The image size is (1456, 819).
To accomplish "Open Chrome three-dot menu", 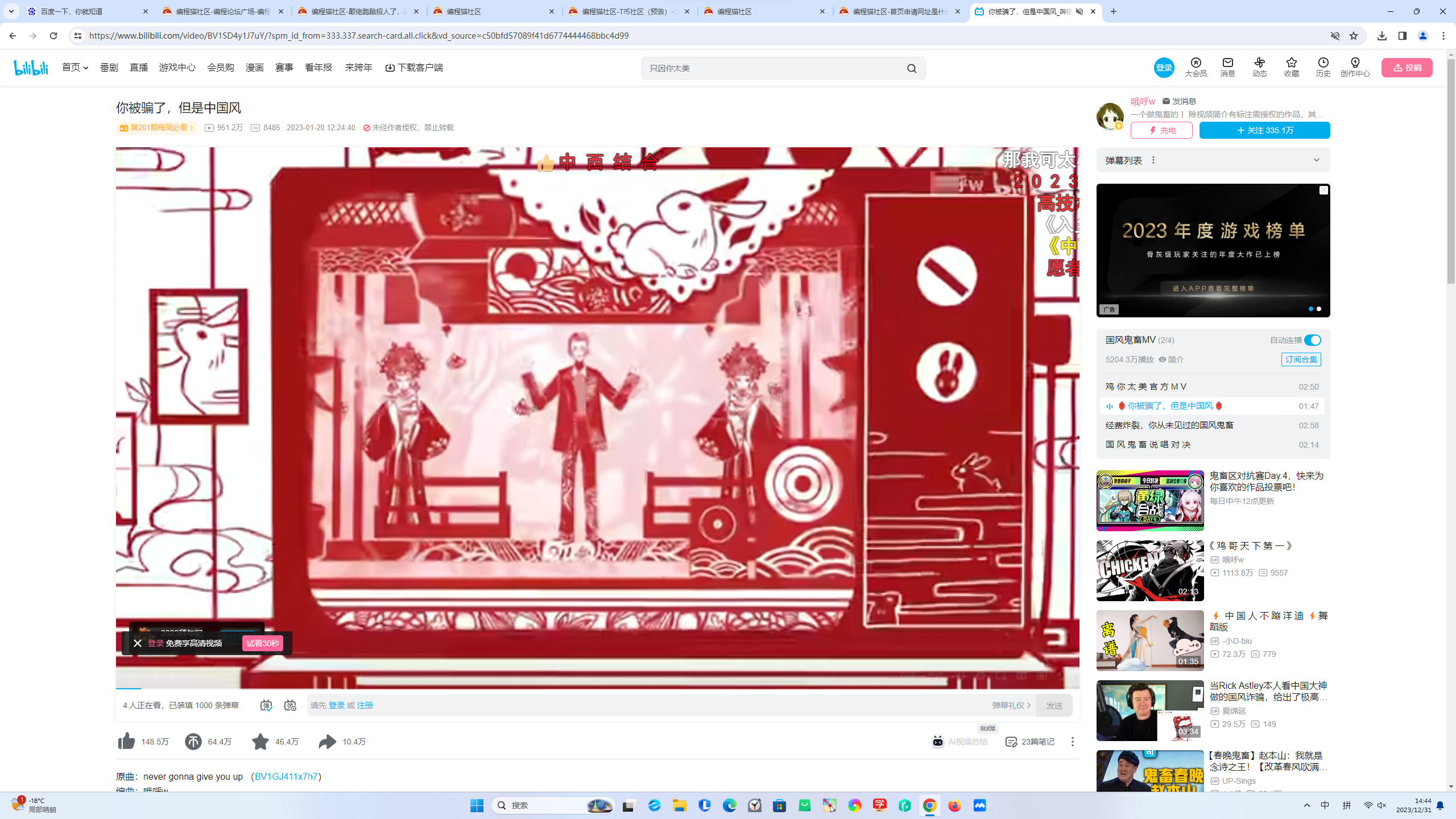I will point(1443,36).
